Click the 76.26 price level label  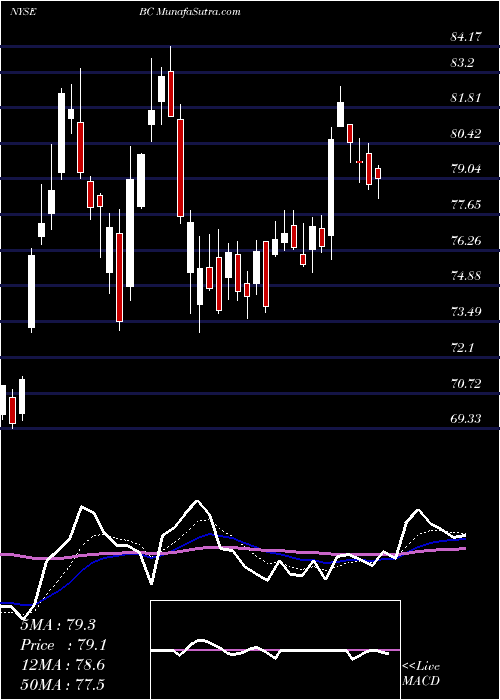[466, 241]
